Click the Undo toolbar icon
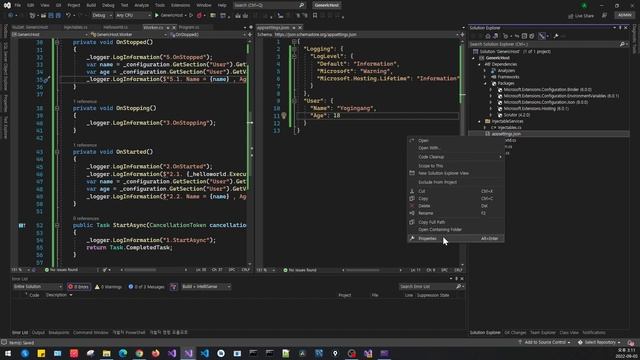Screen dimensions: 640x360 pyautogui.click(x=69, y=16)
